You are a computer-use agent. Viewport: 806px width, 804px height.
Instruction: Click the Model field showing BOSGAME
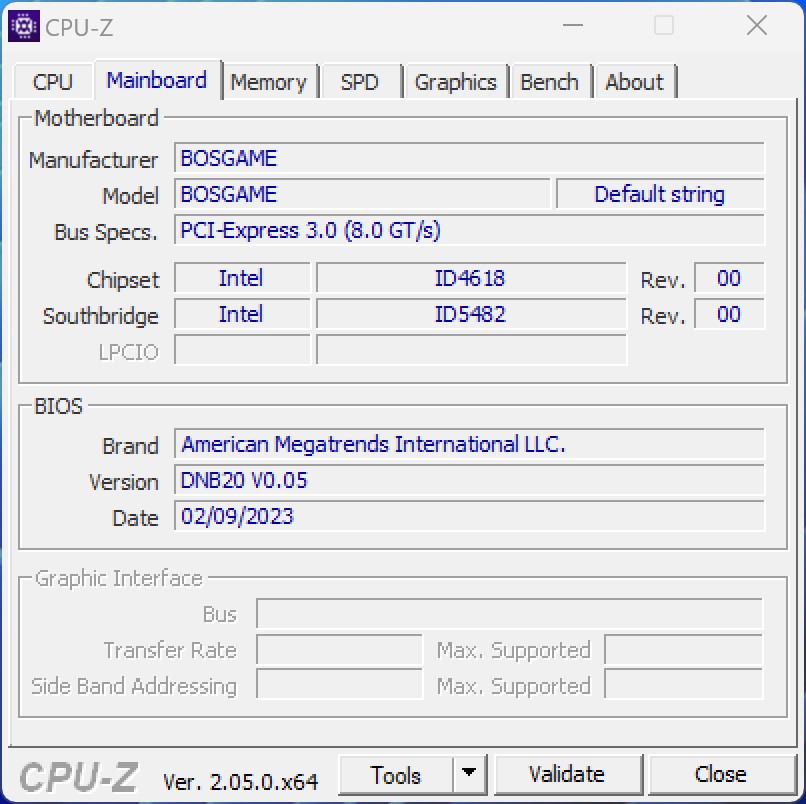click(x=362, y=194)
